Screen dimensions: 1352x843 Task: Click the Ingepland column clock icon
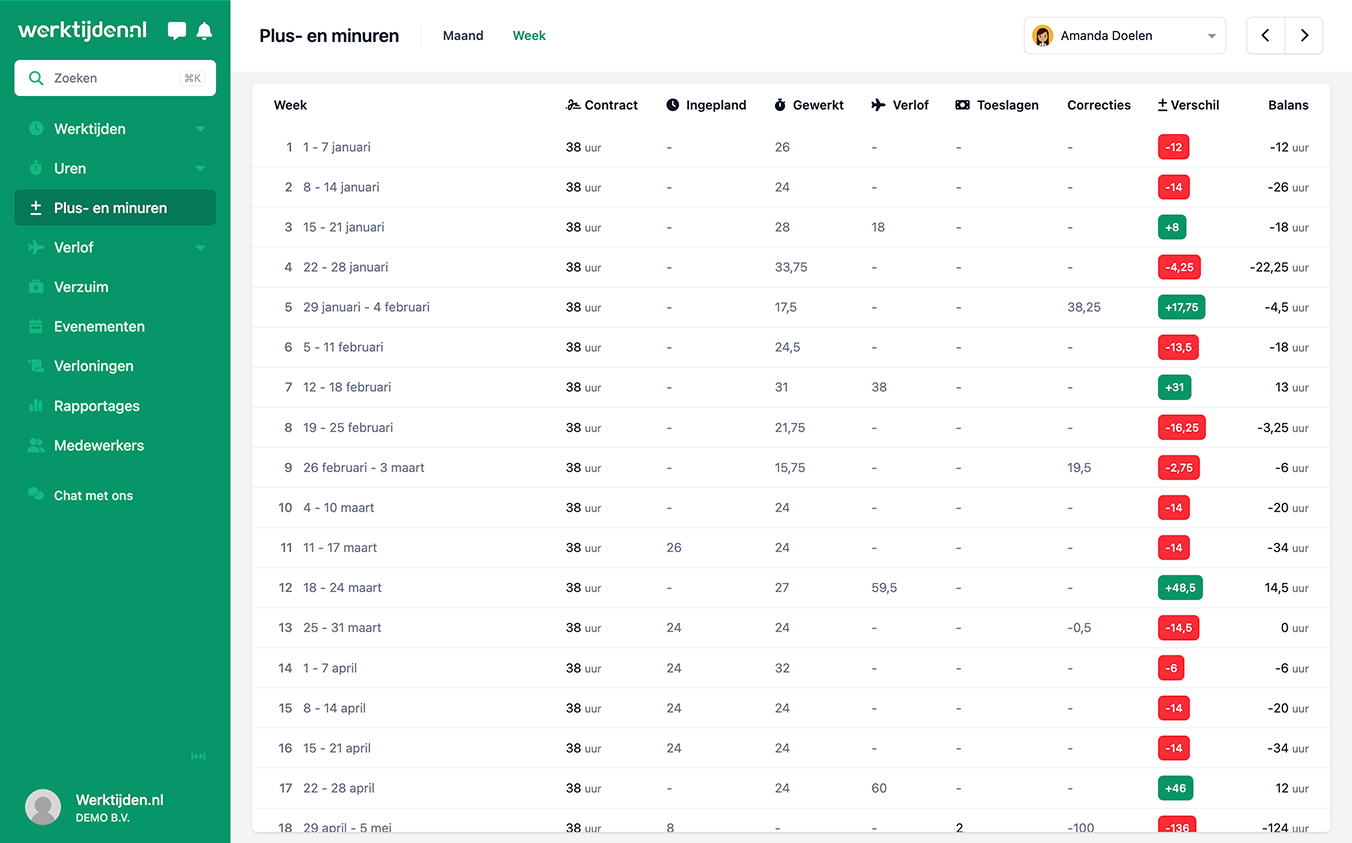pos(673,105)
